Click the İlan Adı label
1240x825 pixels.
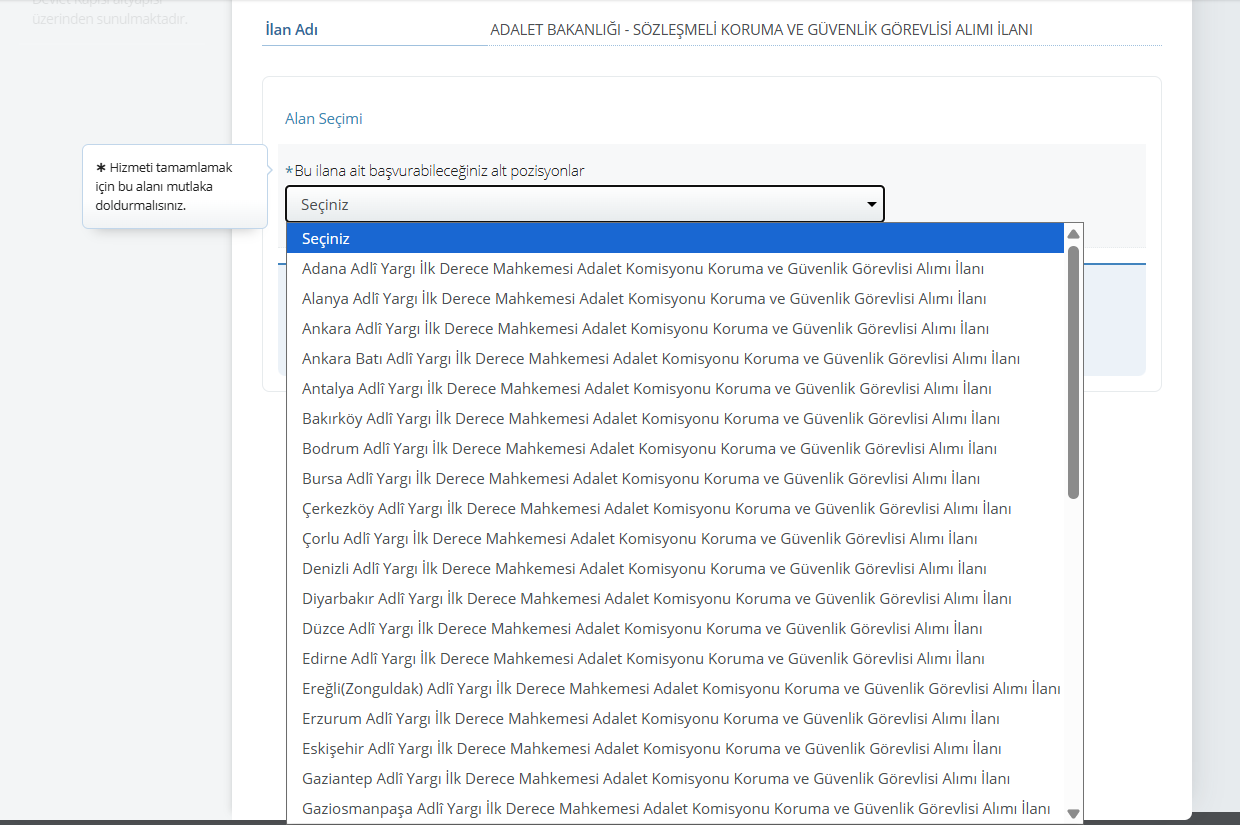point(292,30)
